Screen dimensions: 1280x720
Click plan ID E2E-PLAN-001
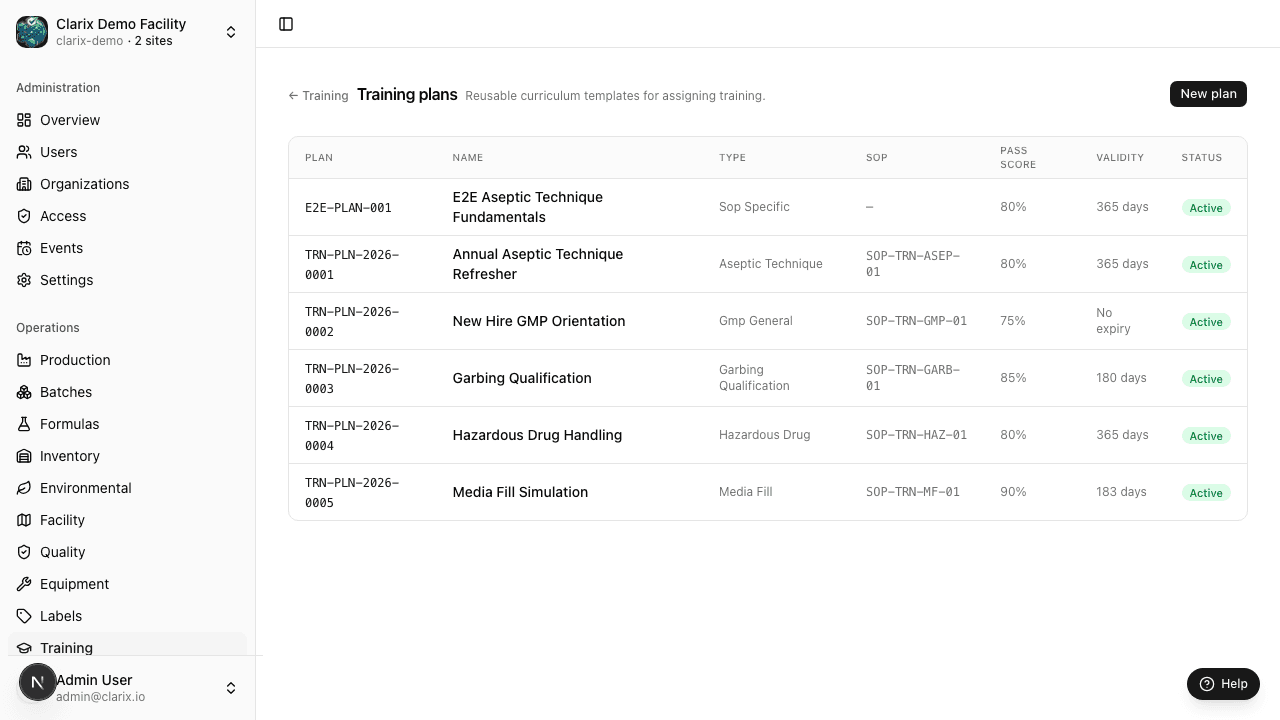348,208
